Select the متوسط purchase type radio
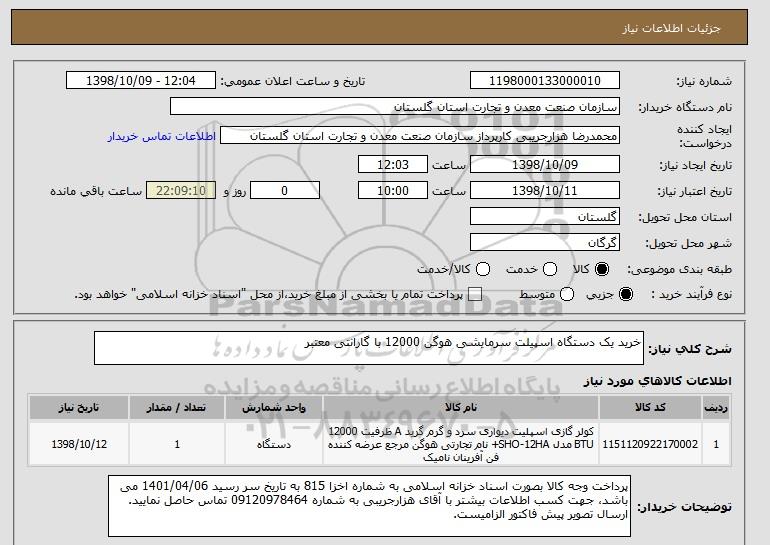Screen dimensions: 770x545 567,294
